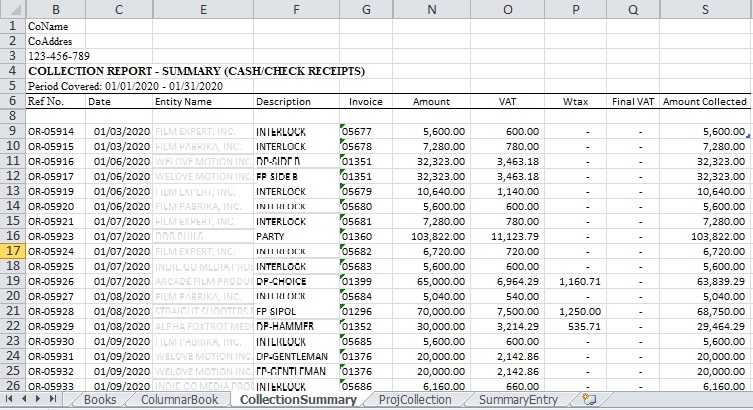Open the ProjCollection sheet tab

point(415,399)
